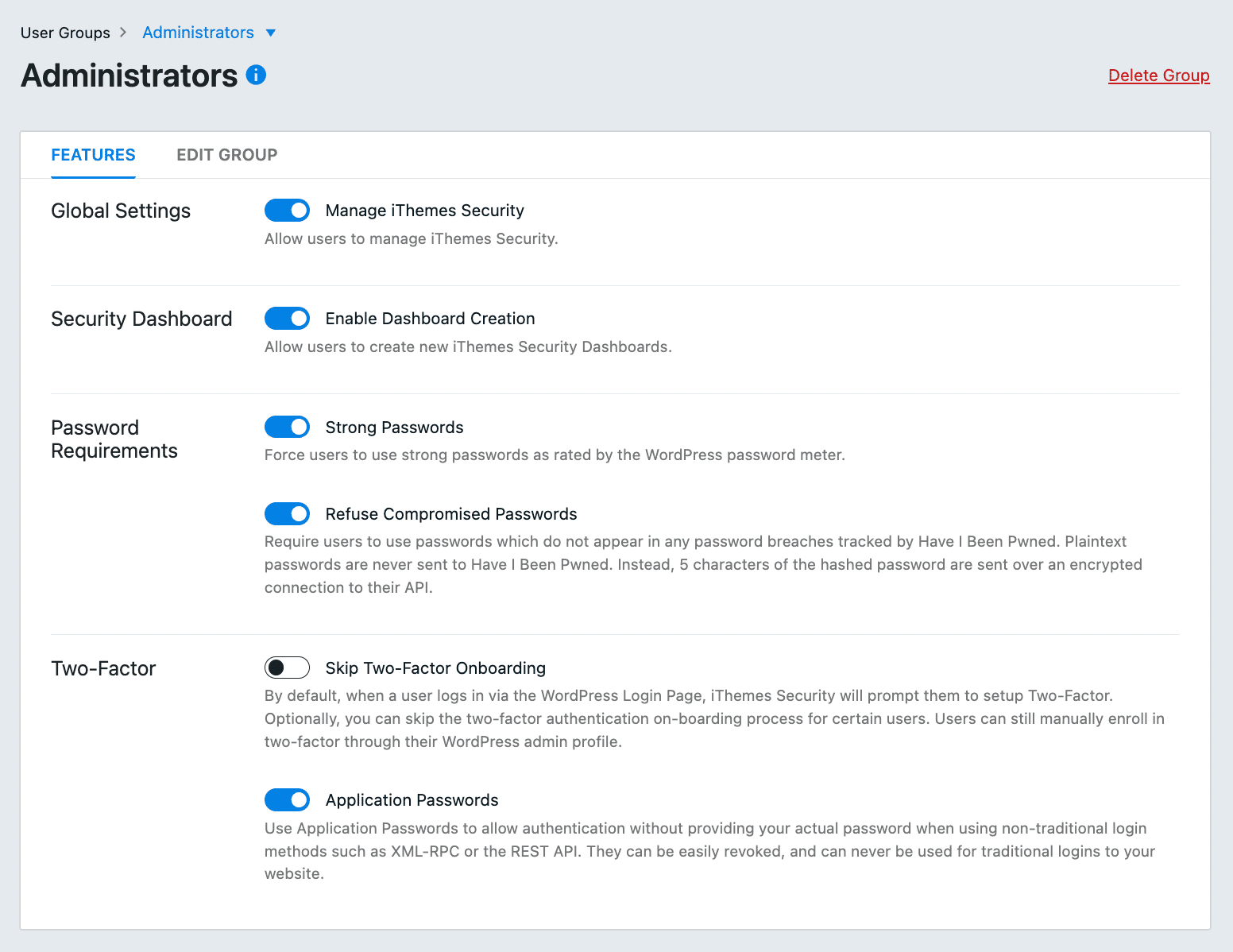Image resolution: width=1233 pixels, height=952 pixels.
Task: Select the Password Requirements section heading
Action: (114, 439)
